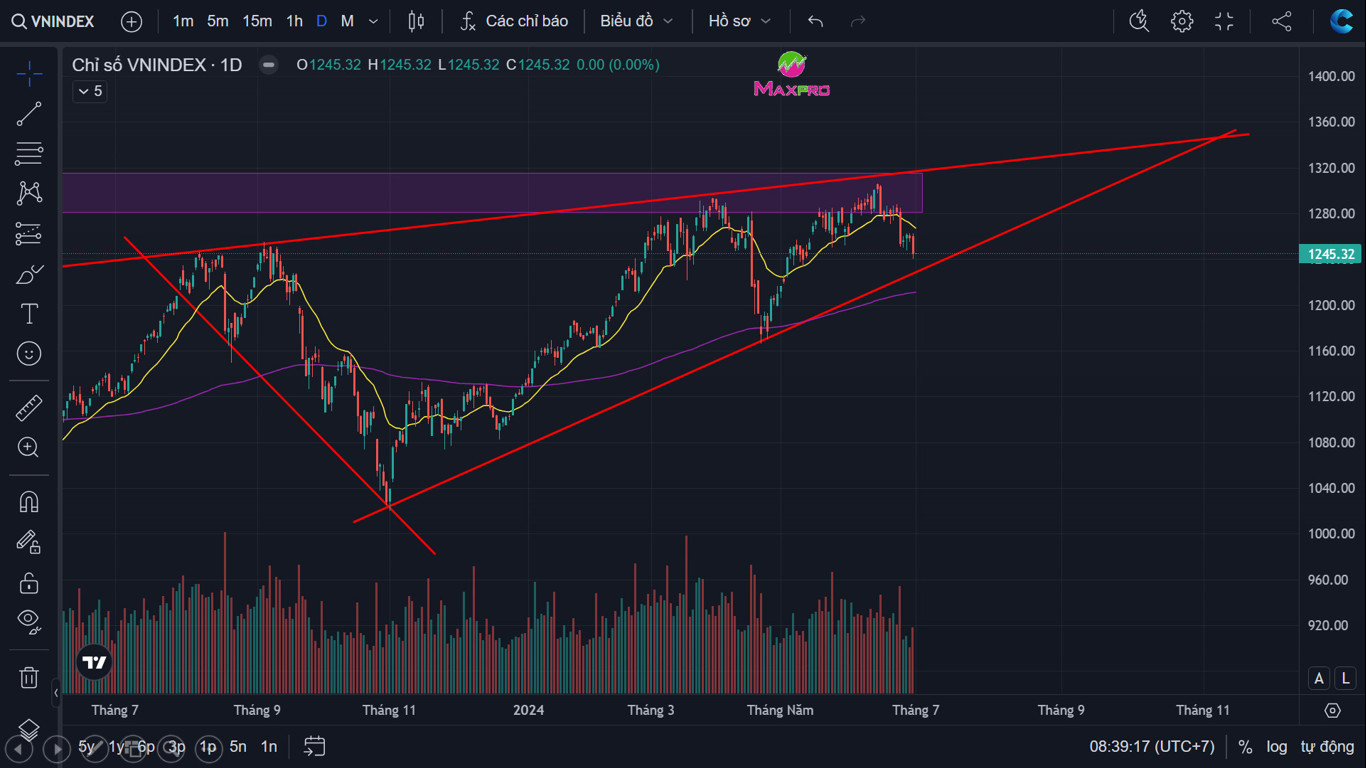Click the timezone clock 08:39:17 (UTC+7)
The image size is (1366, 768).
coord(1152,746)
